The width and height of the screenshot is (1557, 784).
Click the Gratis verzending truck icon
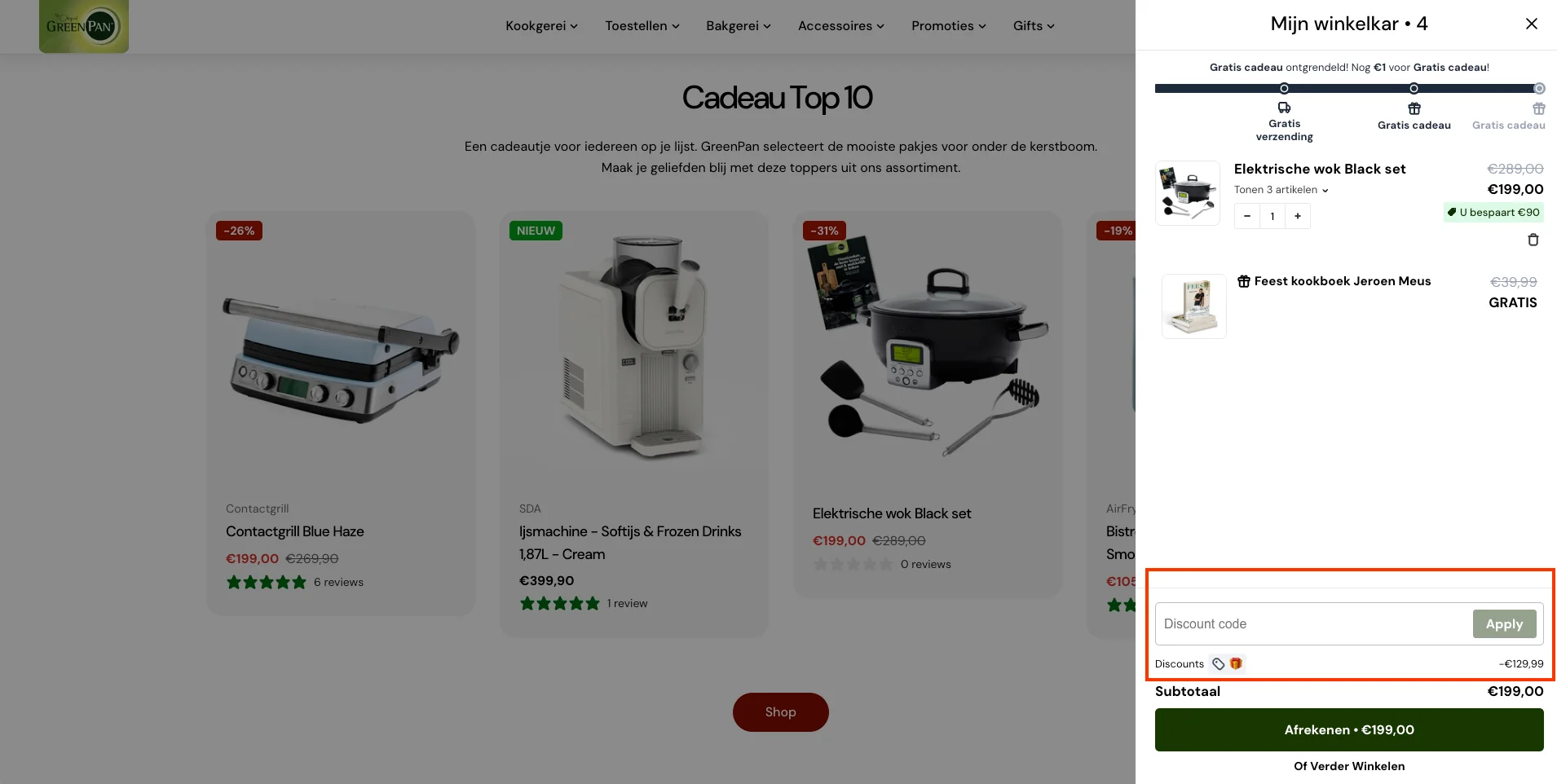pyautogui.click(x=1284, y=108)
